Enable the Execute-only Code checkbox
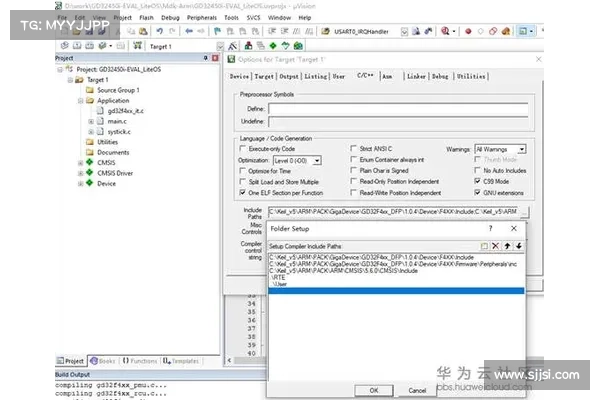 pos(242,148)
